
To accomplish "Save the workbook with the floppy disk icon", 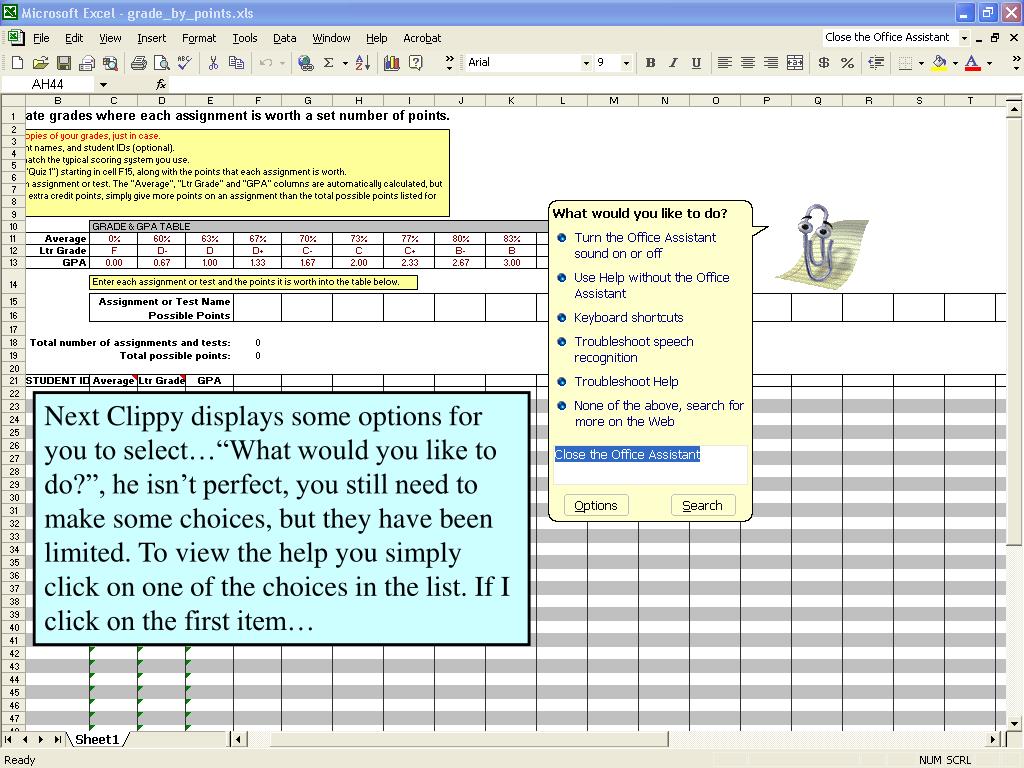I will click(x=63, y=63).
